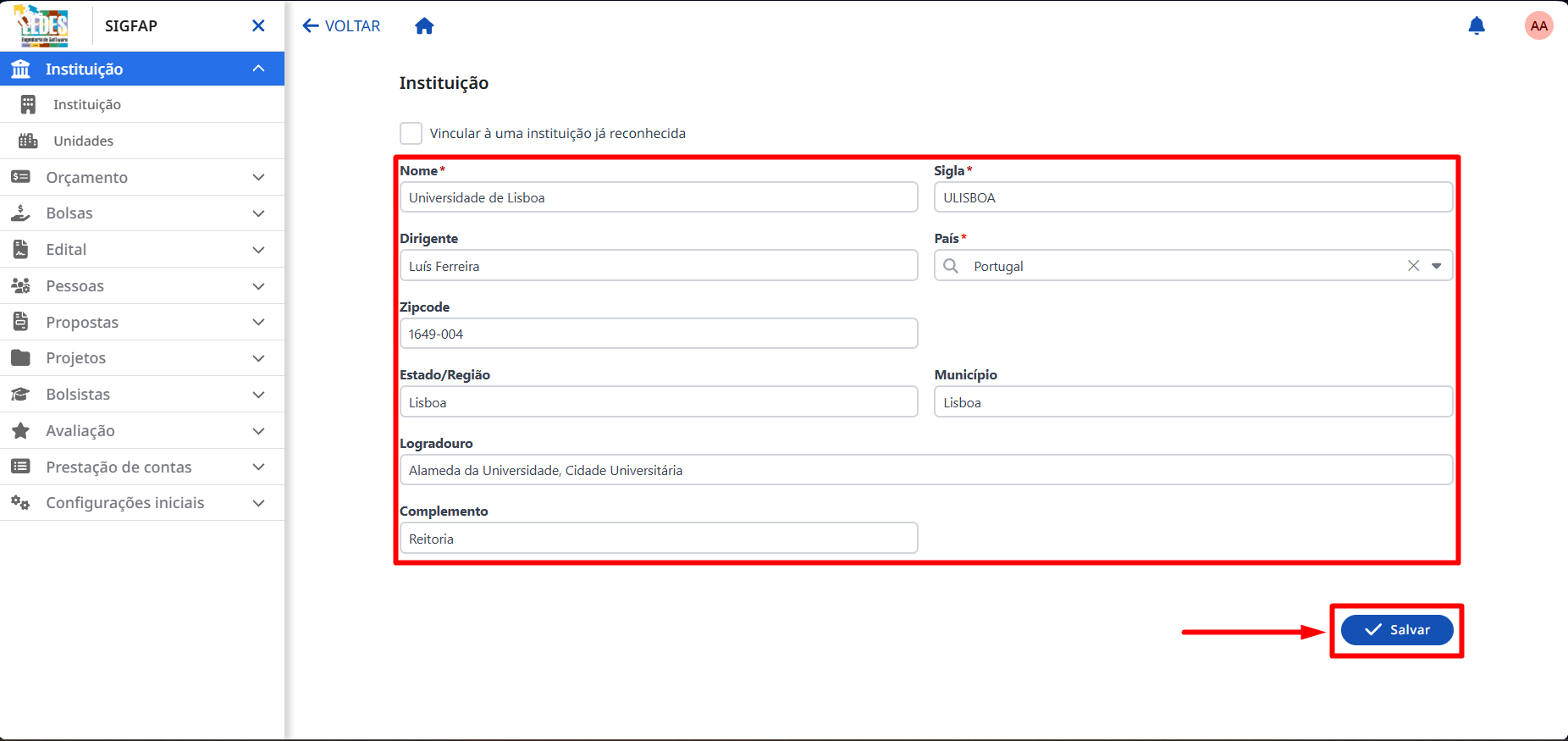Click the Avaliação star icon

[x=21, y=431]
